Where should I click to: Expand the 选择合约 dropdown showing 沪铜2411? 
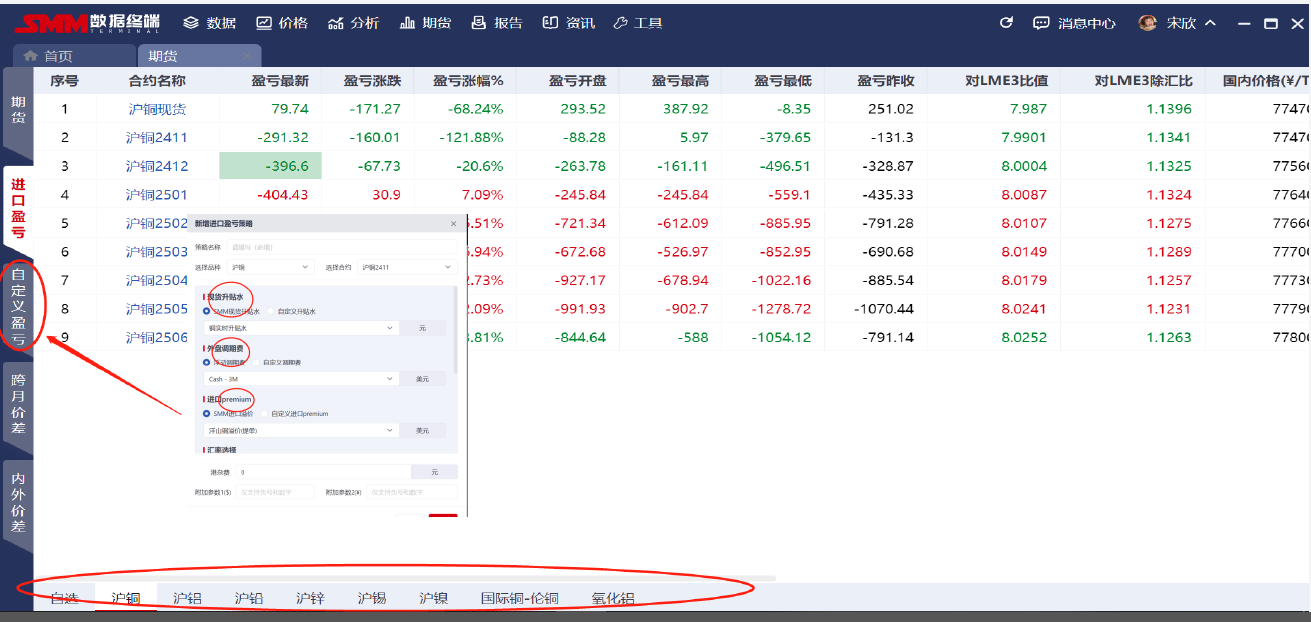coord(407,267)
